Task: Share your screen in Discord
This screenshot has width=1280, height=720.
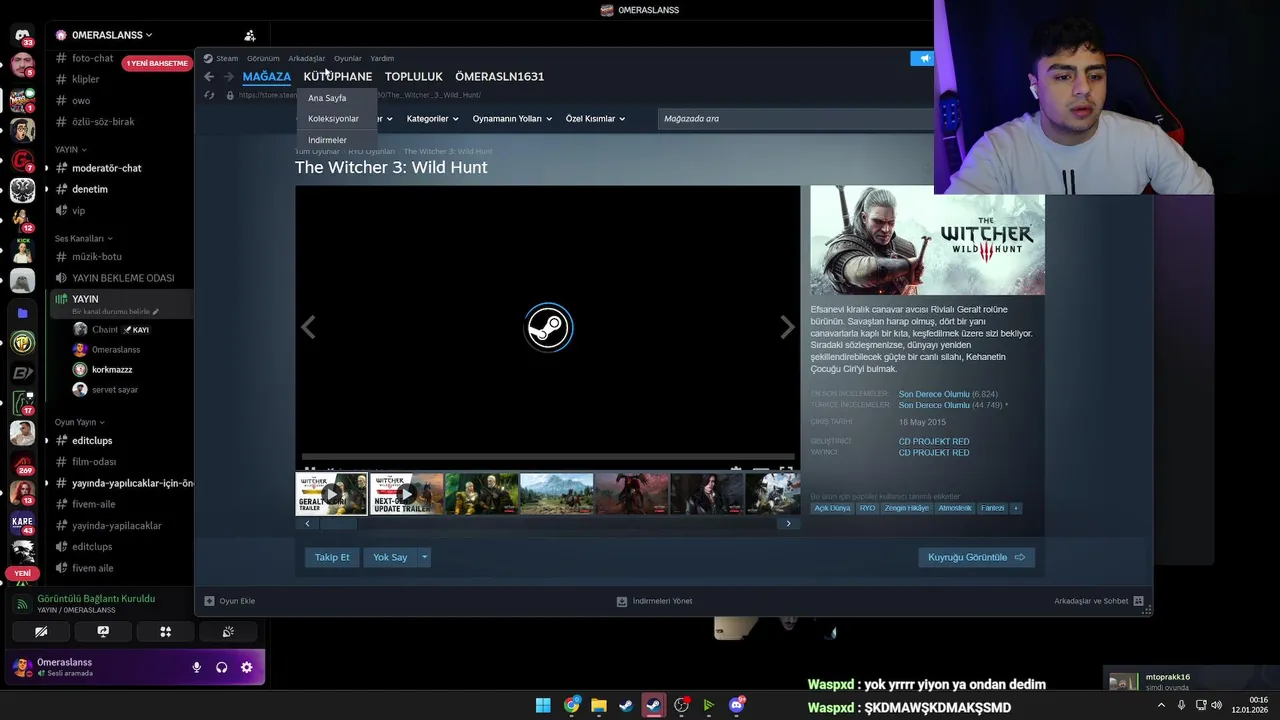Action: tap(103, 632)
